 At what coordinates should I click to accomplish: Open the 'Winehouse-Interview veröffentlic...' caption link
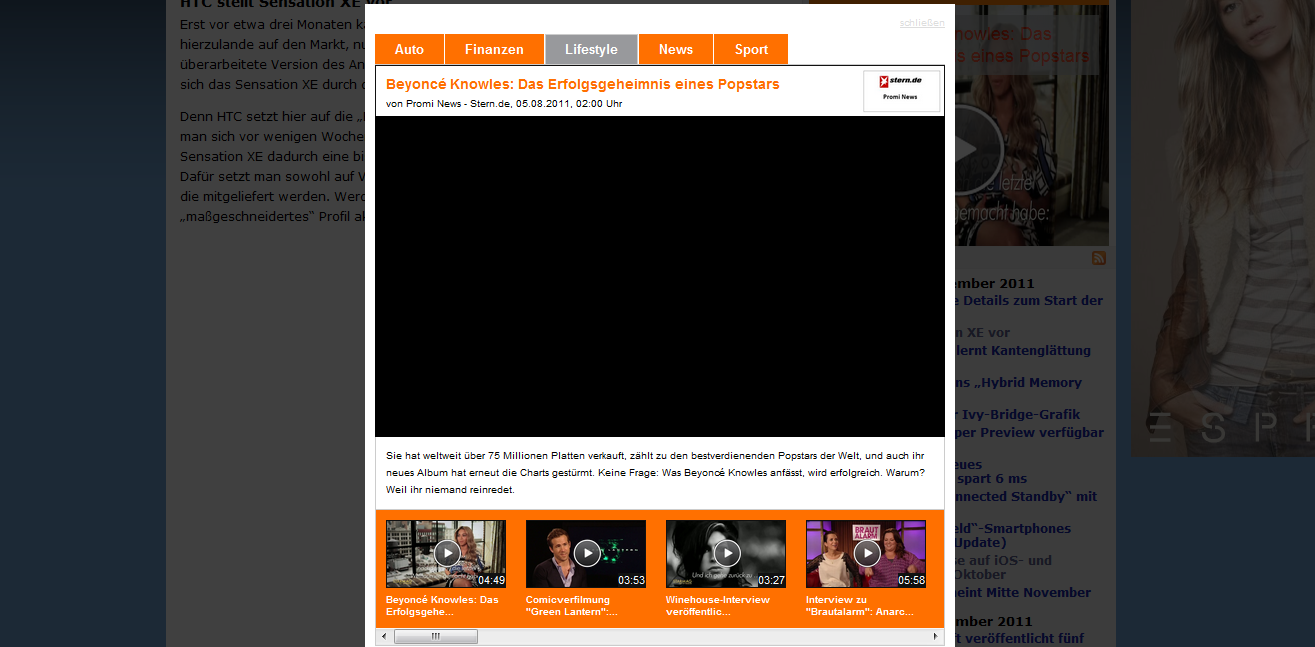coord(718,605)
